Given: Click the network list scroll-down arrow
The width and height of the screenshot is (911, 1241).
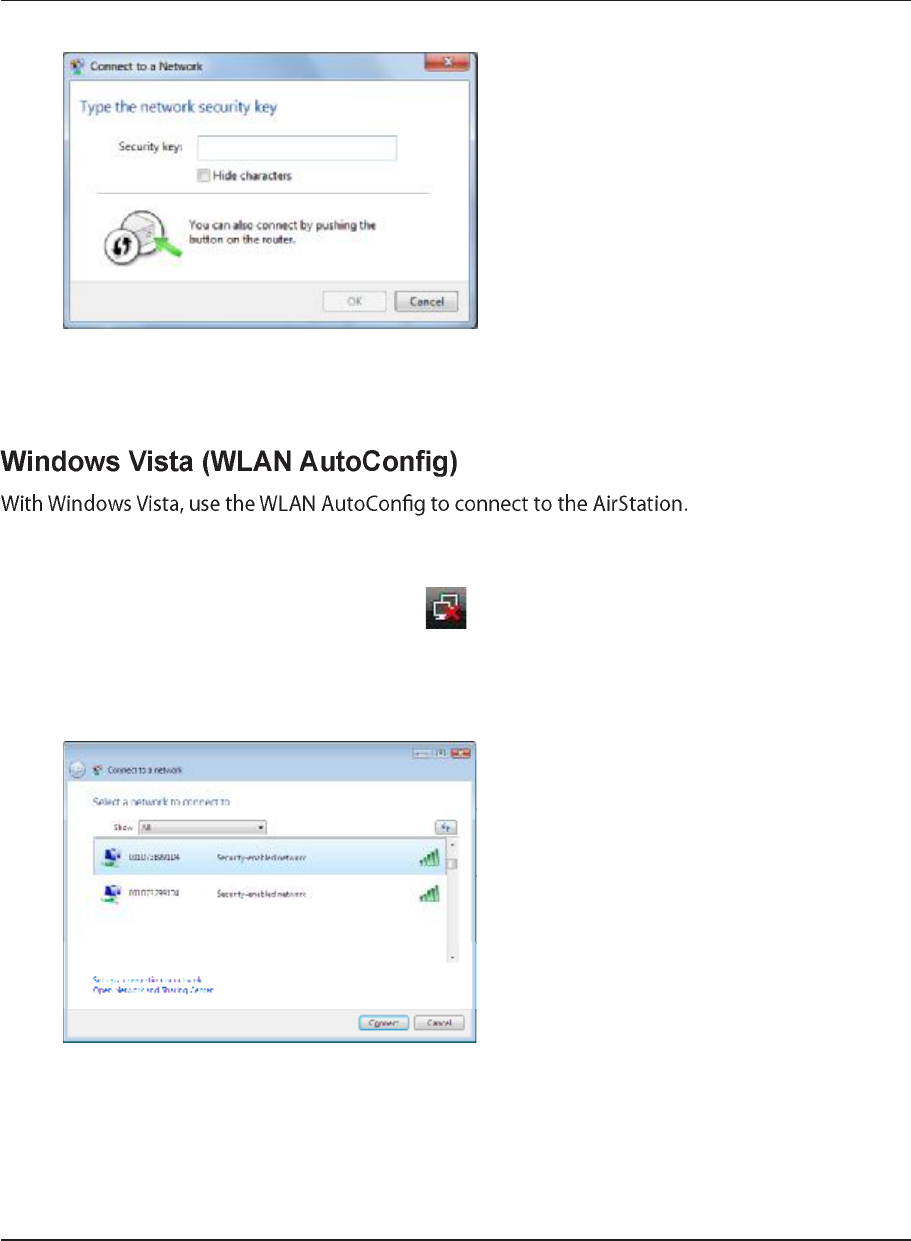Looking at the screenshot, I should (x=452, y=957).
